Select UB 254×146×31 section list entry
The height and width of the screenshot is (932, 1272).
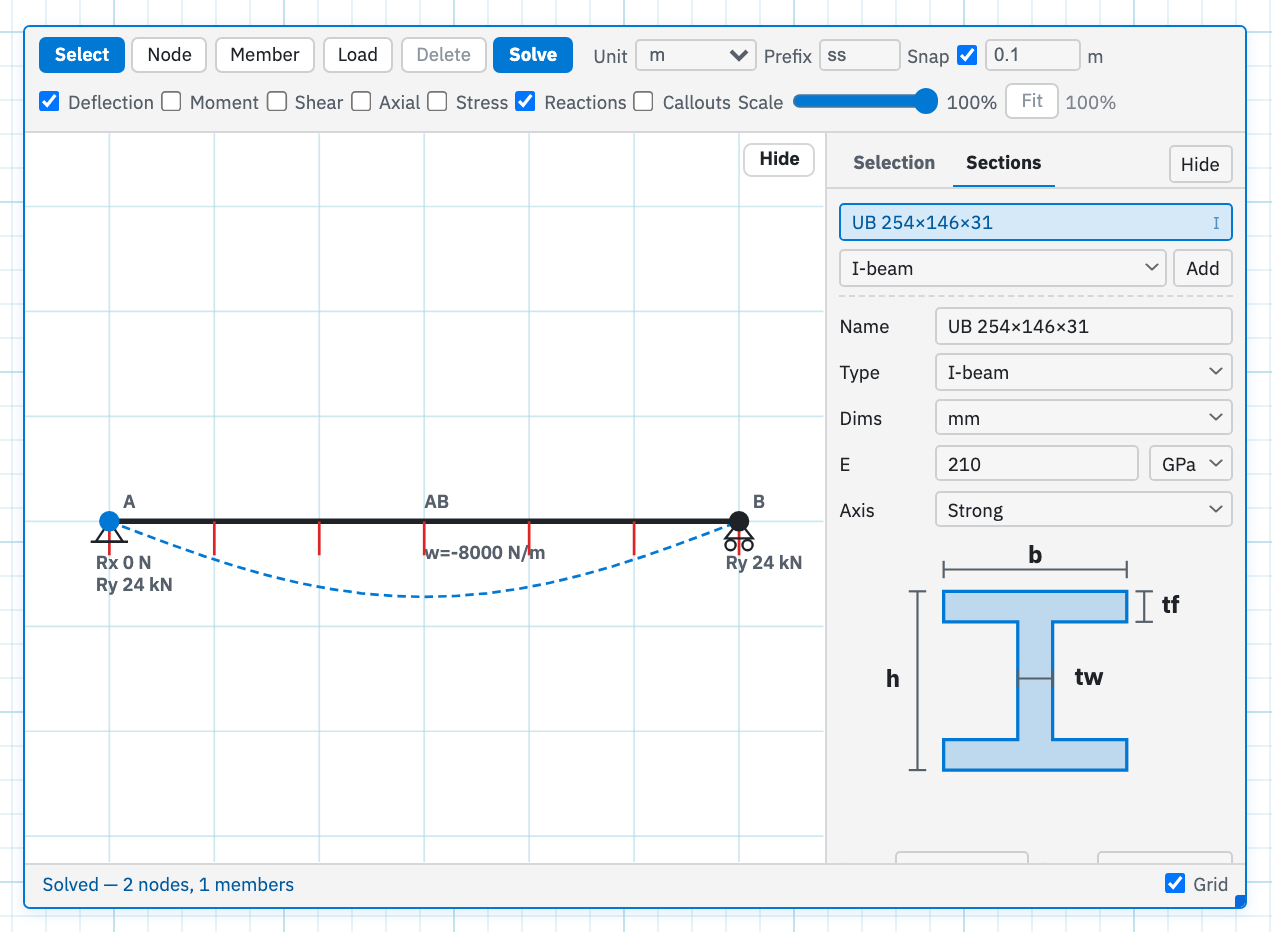(1035, 222)
